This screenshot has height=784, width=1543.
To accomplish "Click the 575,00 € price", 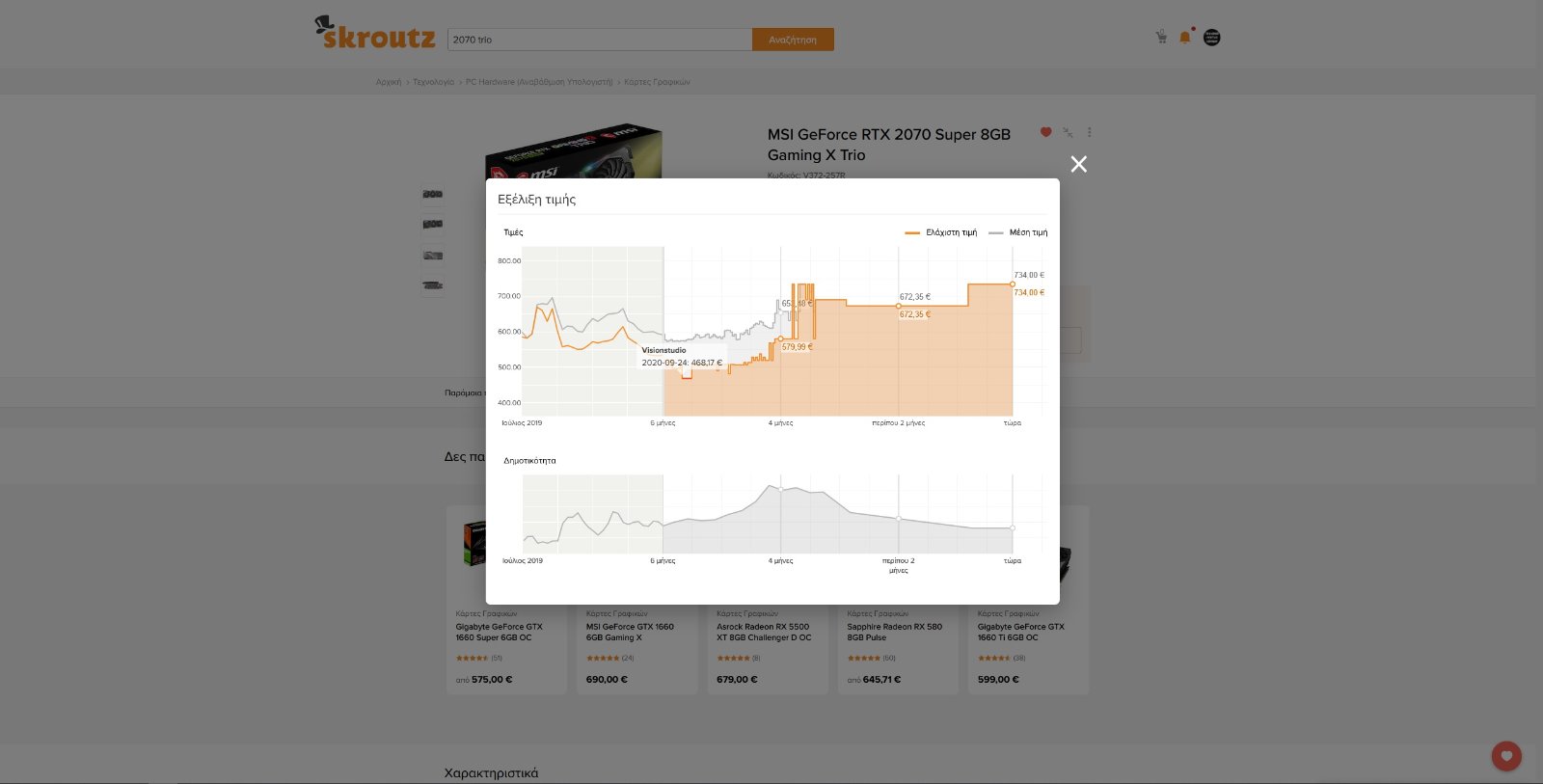I will pyautogui.click(x=492, y=680).
